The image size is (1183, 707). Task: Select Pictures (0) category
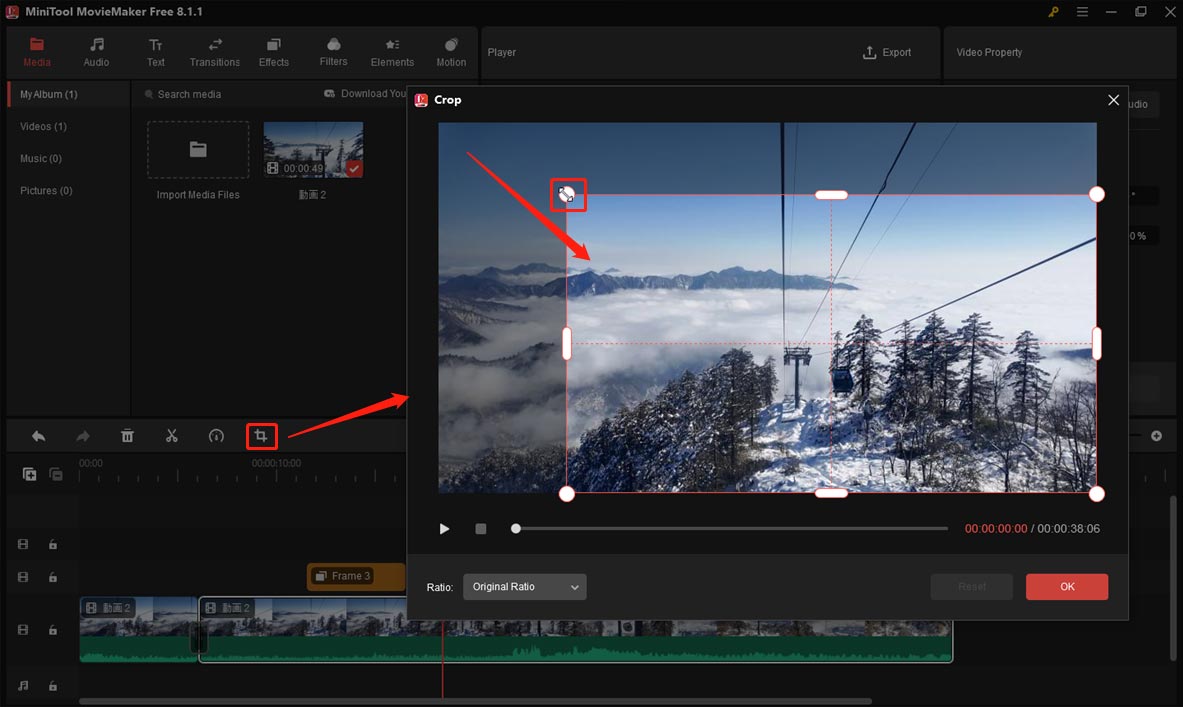click(x=46, y=190)
